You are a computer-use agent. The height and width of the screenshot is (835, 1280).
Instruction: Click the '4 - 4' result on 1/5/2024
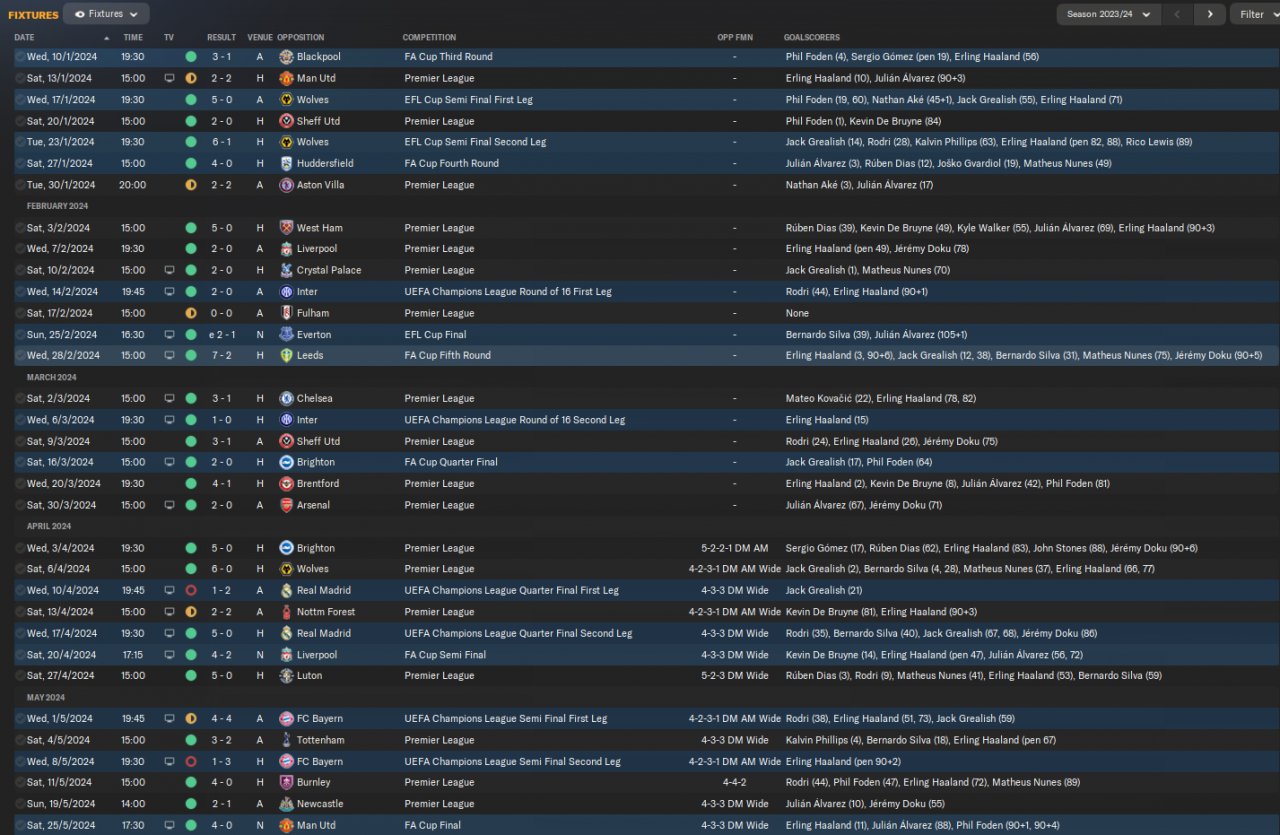click(222, 719)
